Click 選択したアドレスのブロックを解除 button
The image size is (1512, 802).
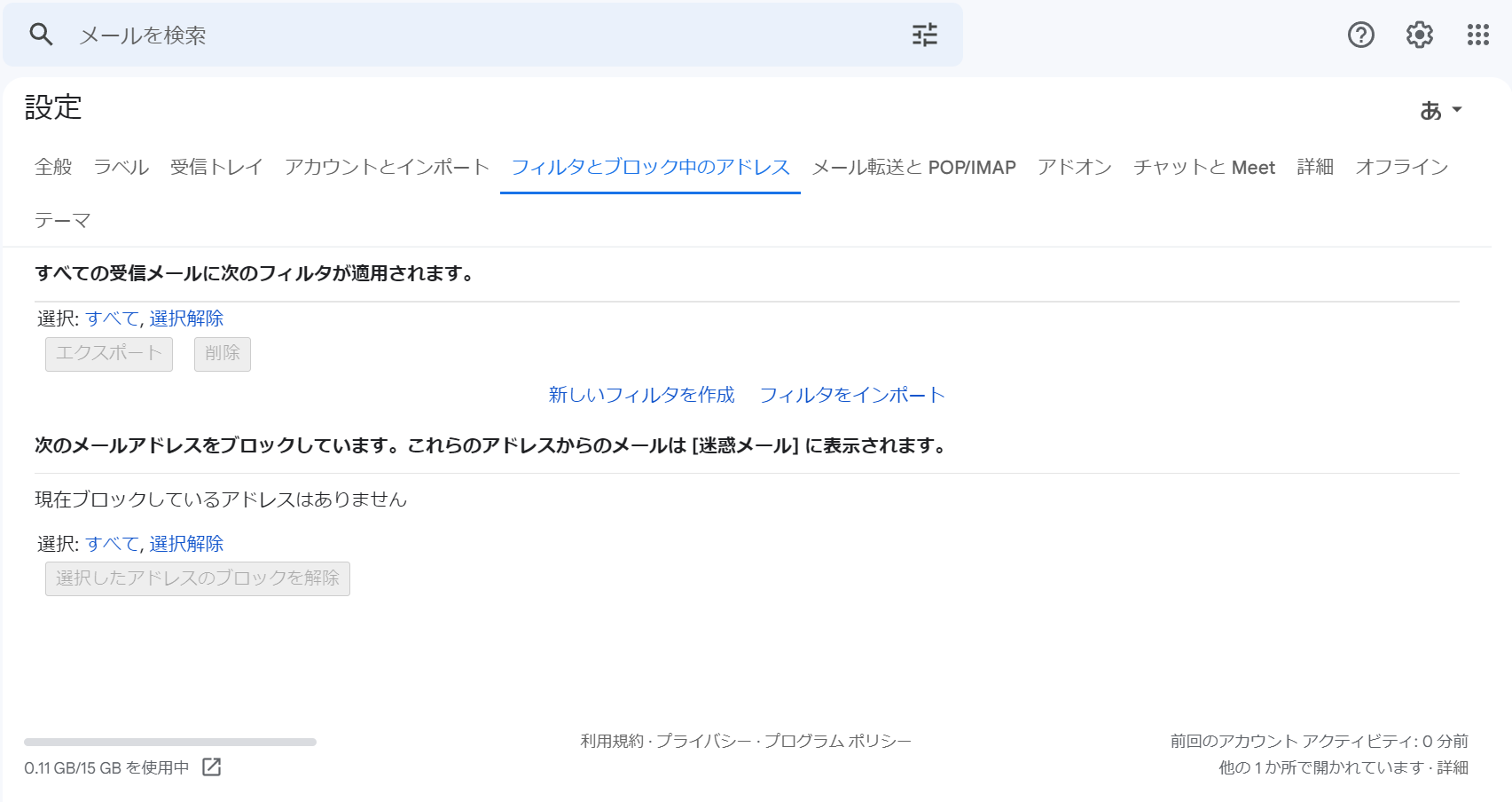point(197,578)
